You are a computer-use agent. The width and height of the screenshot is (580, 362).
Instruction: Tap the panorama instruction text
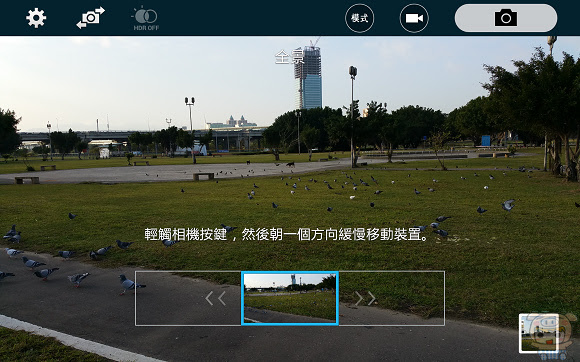pyautogui.click(x=287, y=234)
